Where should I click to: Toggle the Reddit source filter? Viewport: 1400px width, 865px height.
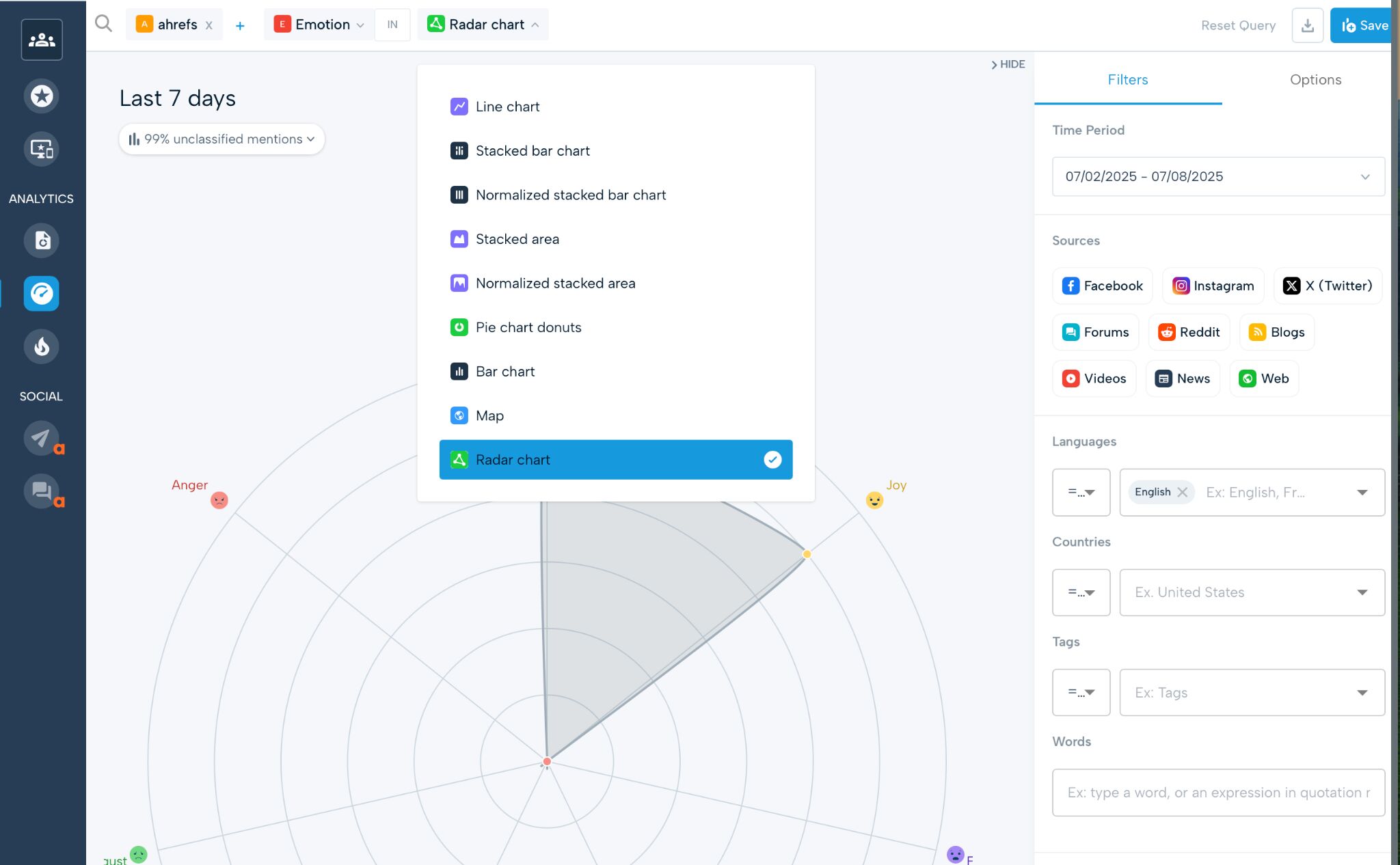[x=1189, y=332]
